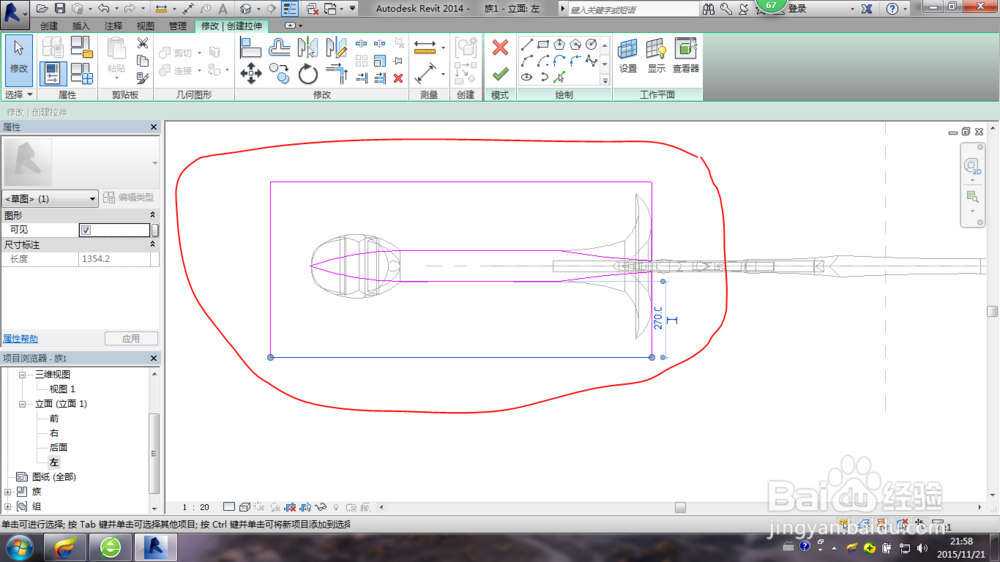Open the Properties help (属性帮助) link

pos(20,339)
